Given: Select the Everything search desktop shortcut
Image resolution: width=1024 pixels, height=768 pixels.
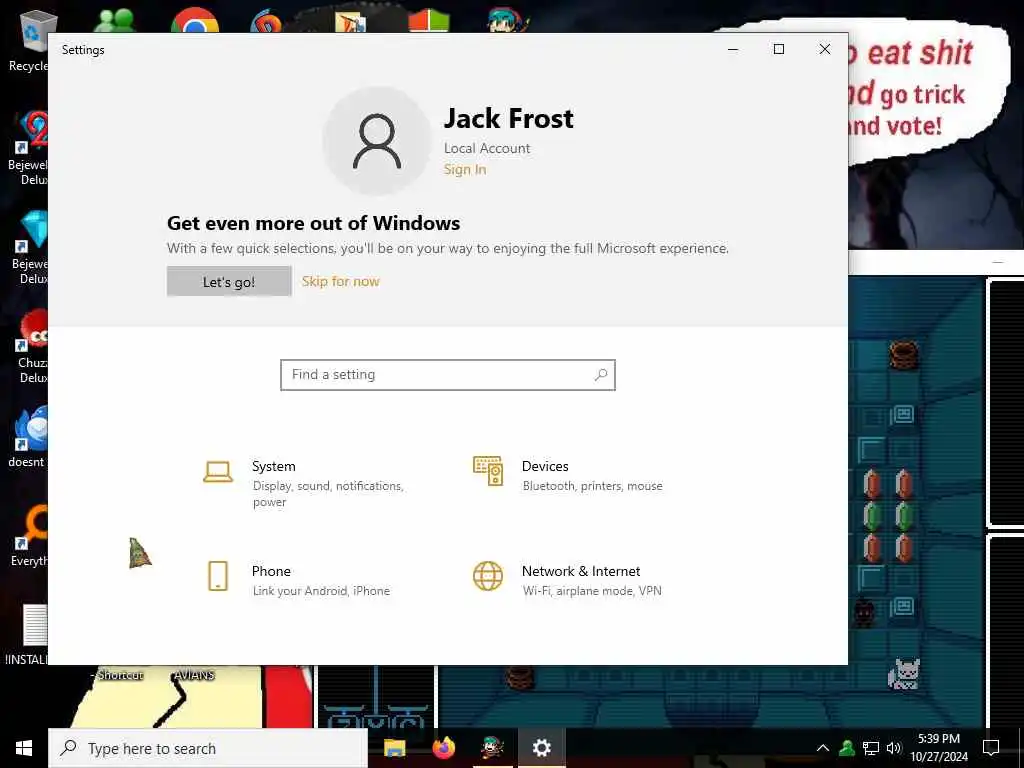Looking at the screenshot, I should pos(27,536).
